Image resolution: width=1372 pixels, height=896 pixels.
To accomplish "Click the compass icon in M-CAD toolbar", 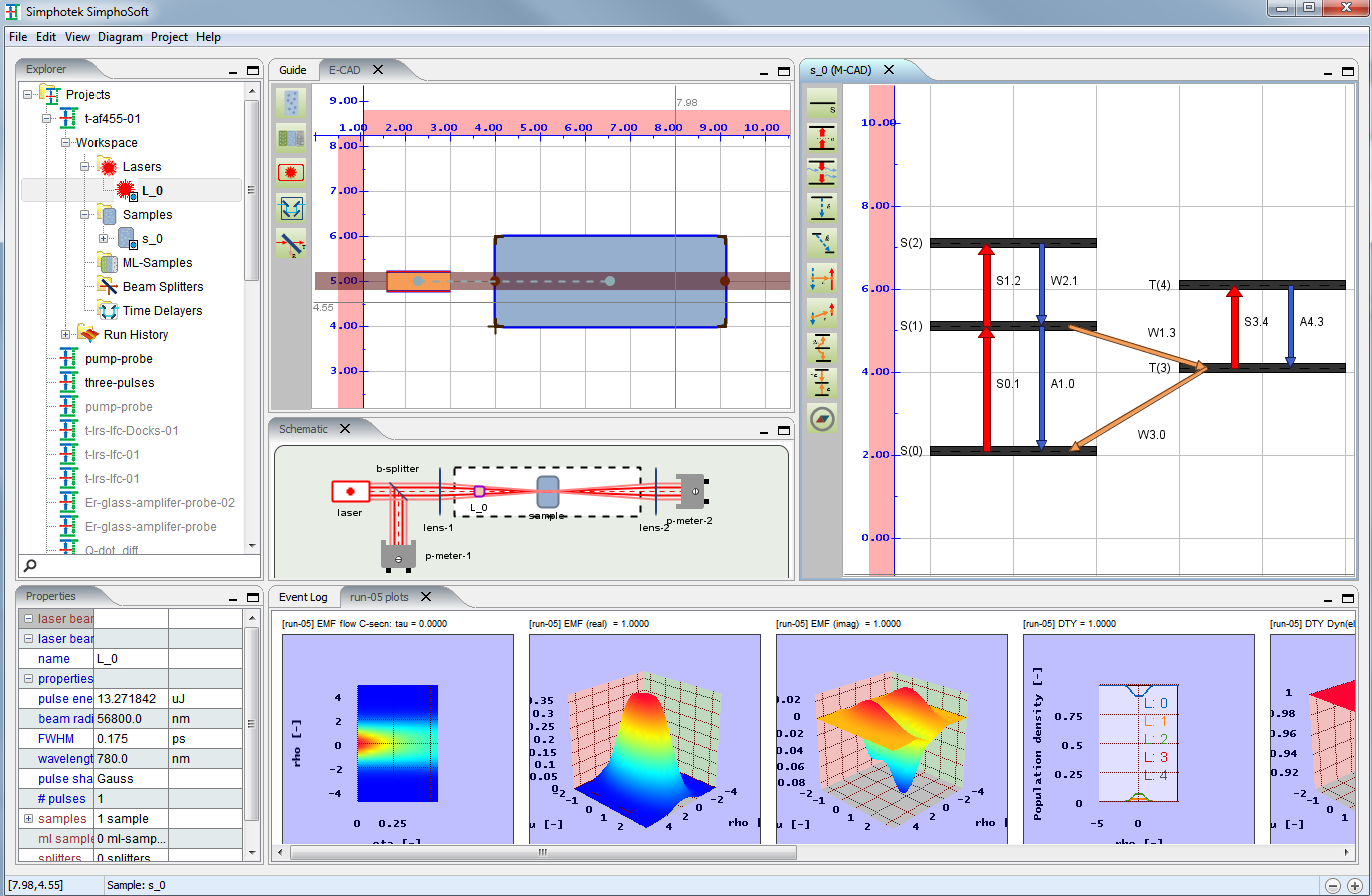I will (x=822, y=419).
